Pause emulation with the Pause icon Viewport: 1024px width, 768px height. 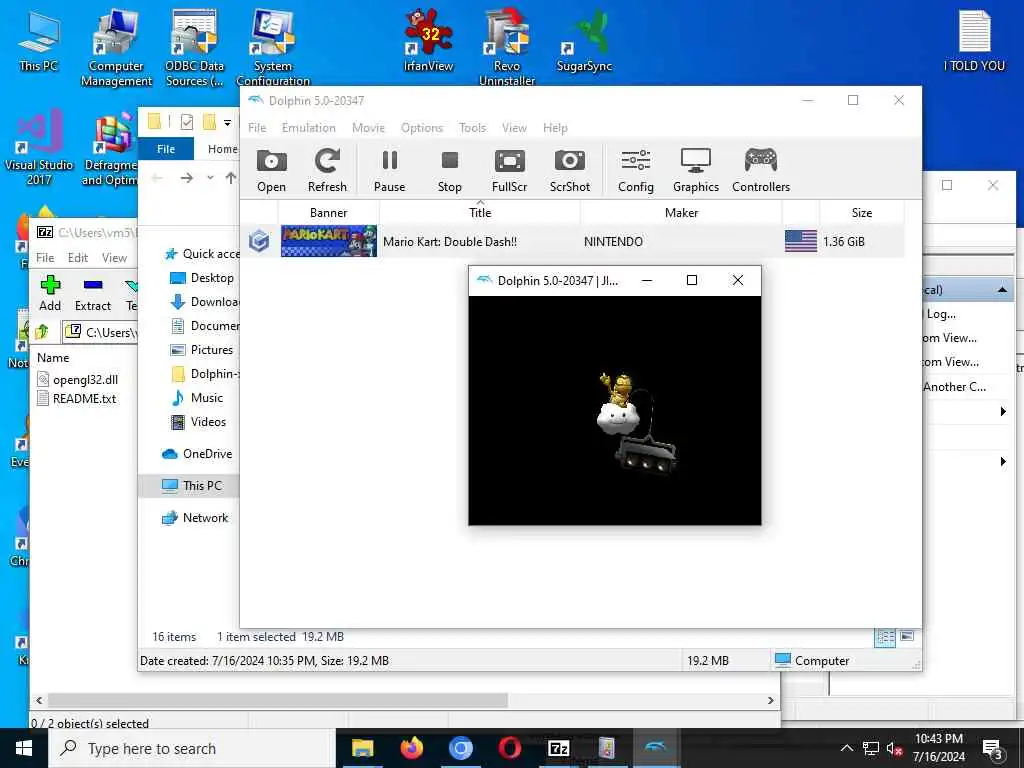(x=389, y=170)
